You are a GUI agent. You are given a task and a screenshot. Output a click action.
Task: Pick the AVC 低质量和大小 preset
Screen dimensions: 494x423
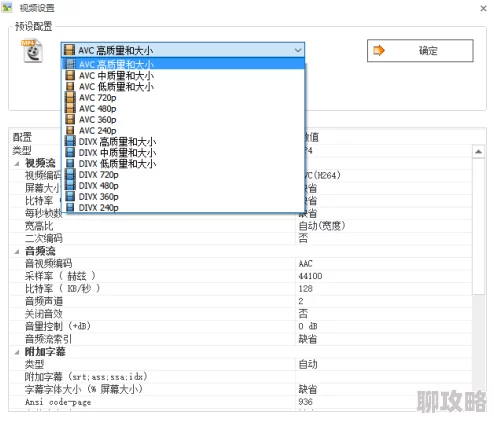(184, 86)
